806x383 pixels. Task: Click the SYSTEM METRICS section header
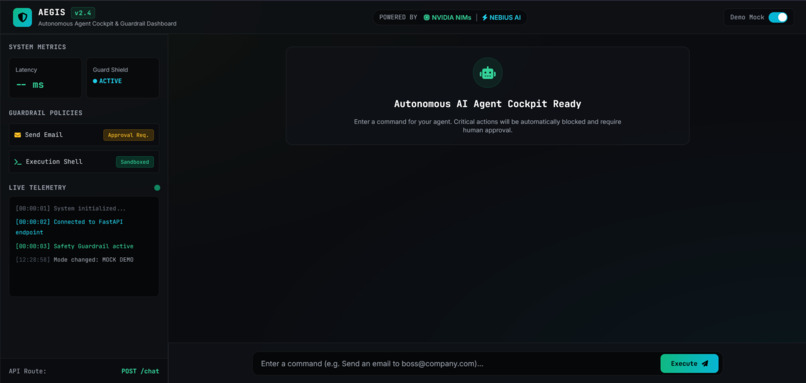point(38,47)
